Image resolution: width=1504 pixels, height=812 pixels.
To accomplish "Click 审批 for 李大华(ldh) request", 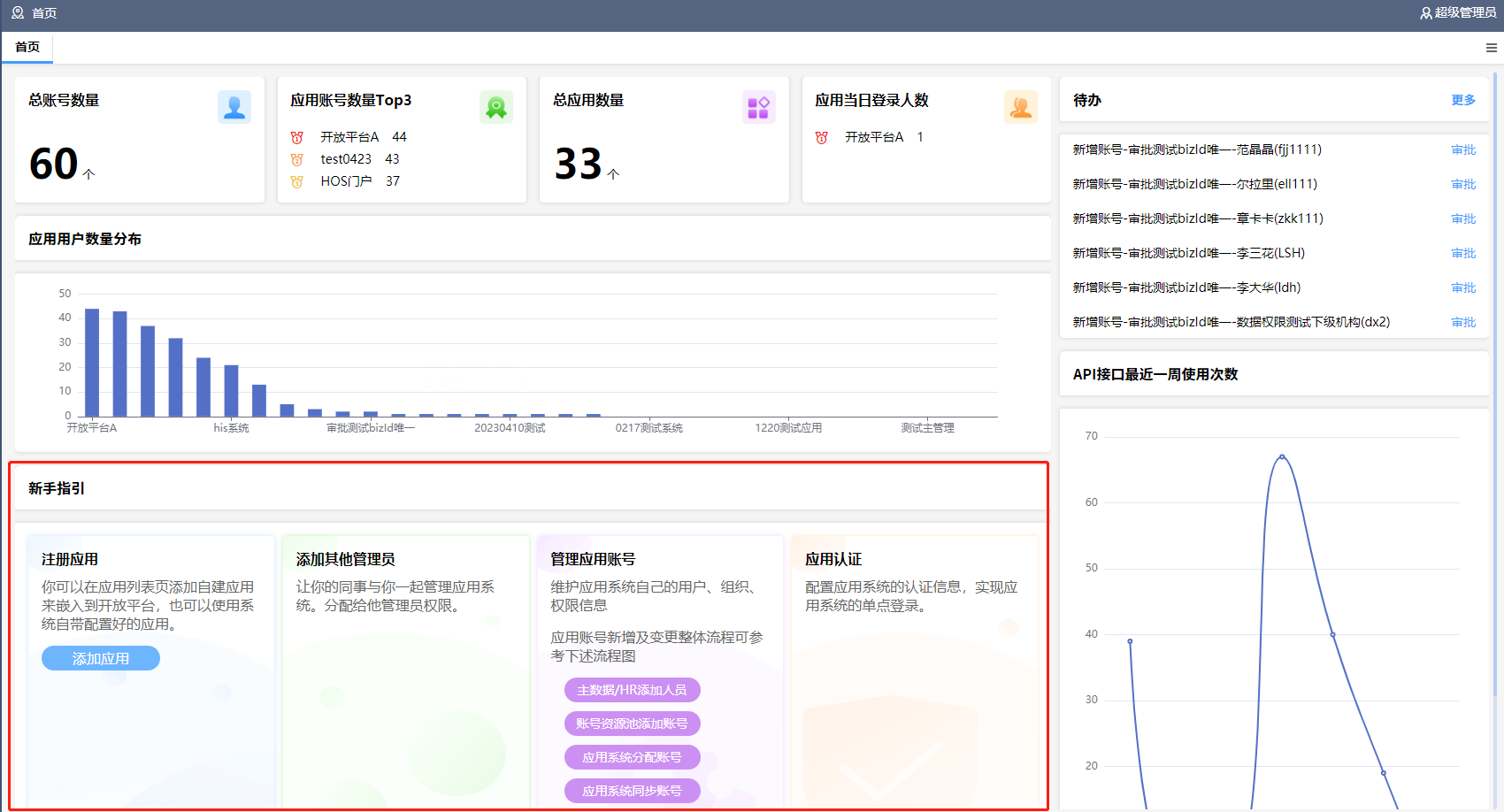I will [x=1463, y=287].
